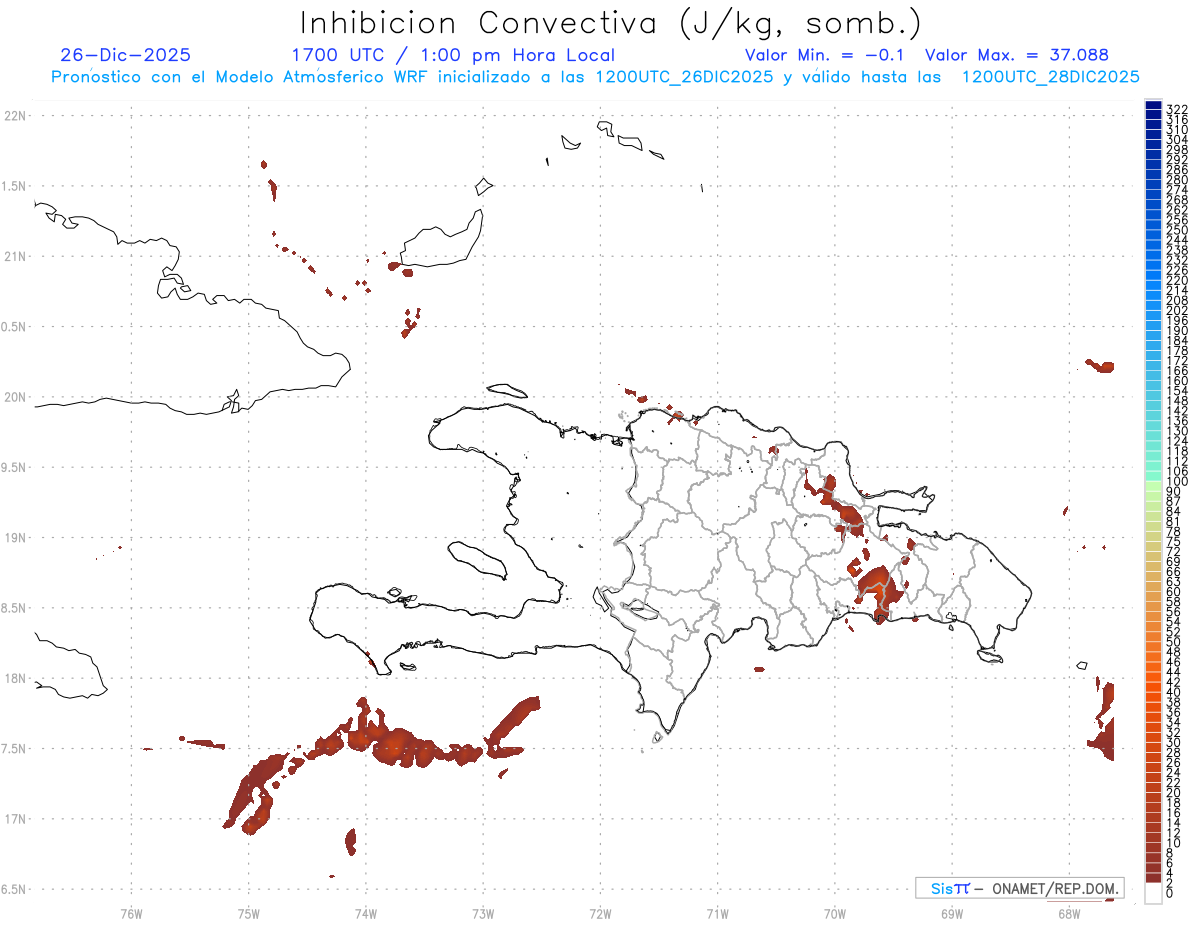Click the 68W longitude label
Image resolution: width=1200 pixels, height=927 pixels.
point(1068,913)
